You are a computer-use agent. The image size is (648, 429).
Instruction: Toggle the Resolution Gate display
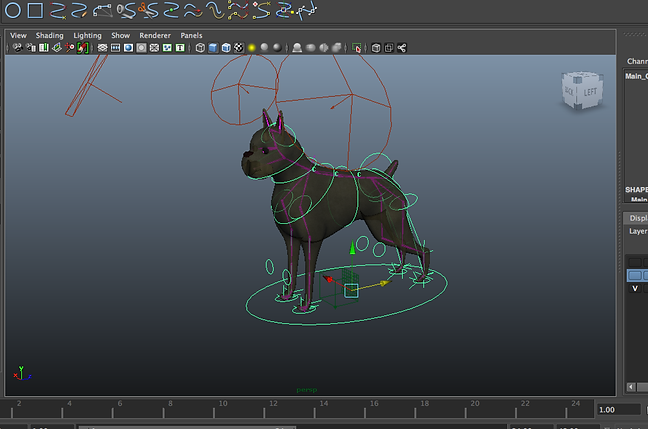click(x=128, y=48)
